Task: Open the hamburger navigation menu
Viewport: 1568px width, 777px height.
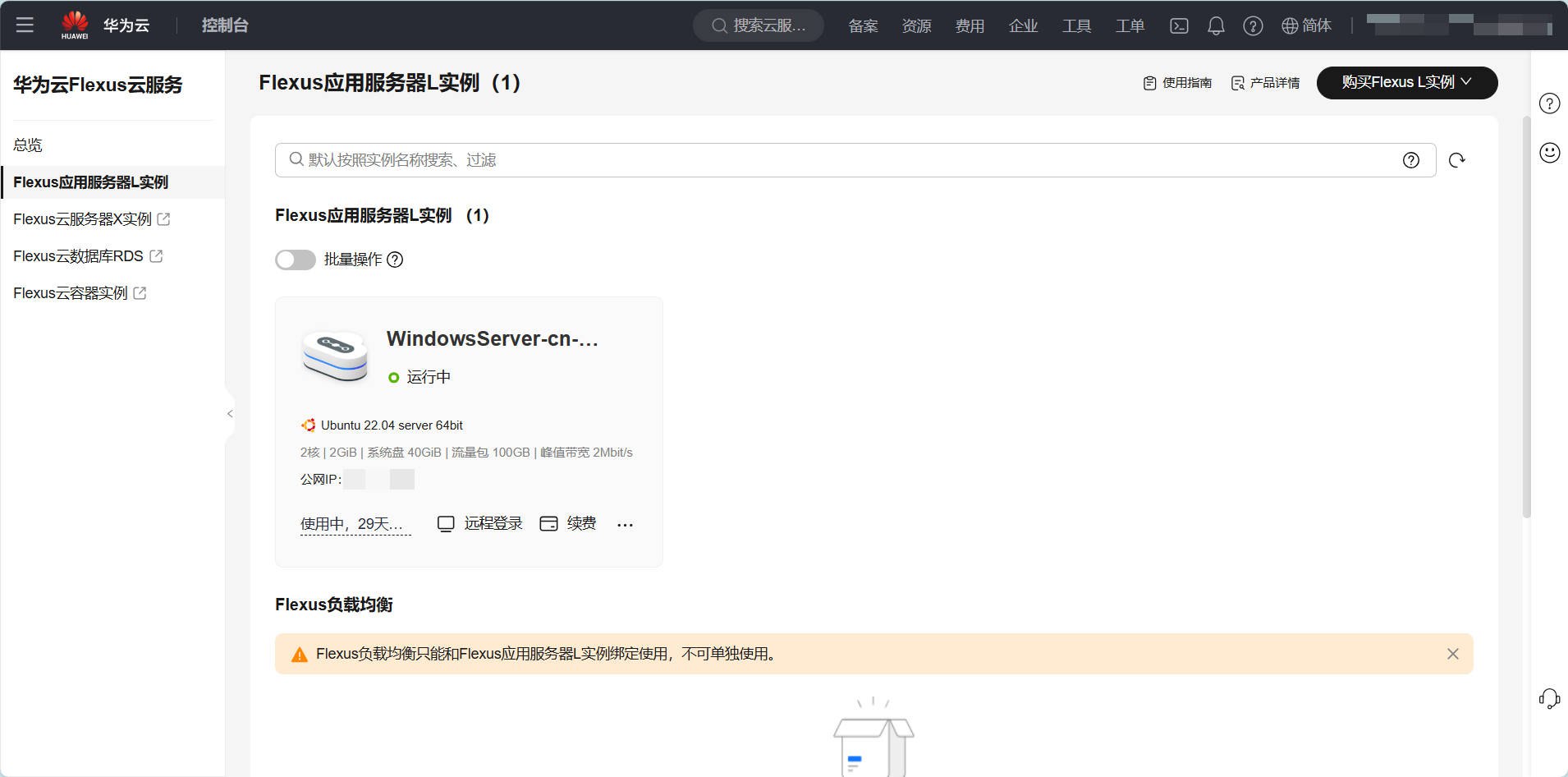Action: click(25, 25)
